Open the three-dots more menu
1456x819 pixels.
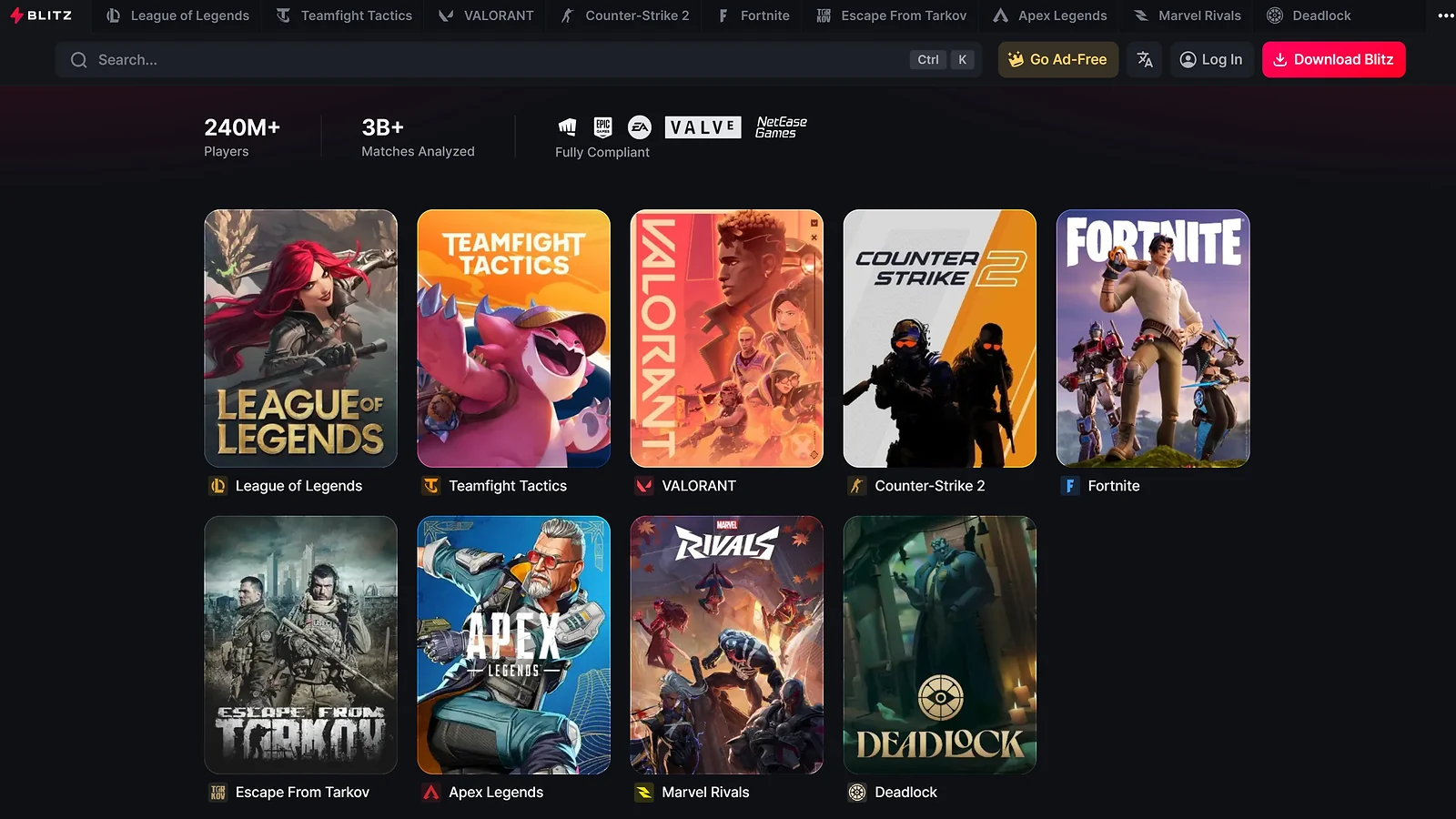coord(1445,15)
